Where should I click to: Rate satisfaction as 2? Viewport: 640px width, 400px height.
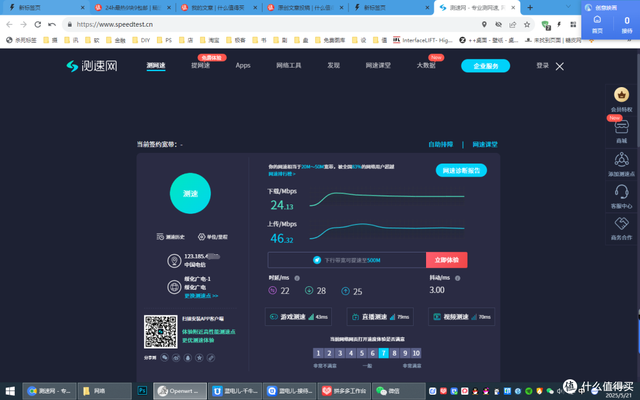tap(329, 353)
